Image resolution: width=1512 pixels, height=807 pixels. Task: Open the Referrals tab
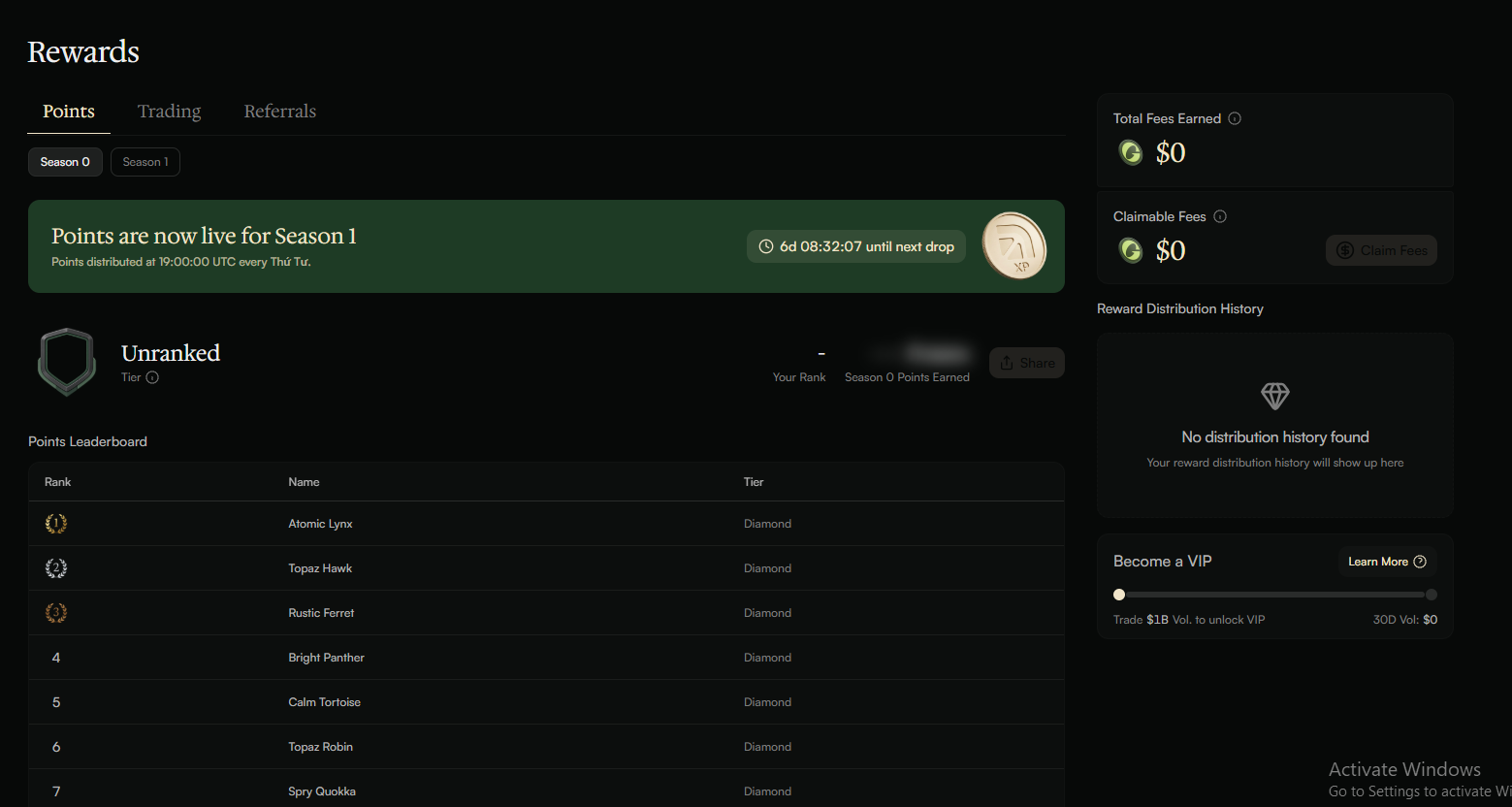coord(280,112)
